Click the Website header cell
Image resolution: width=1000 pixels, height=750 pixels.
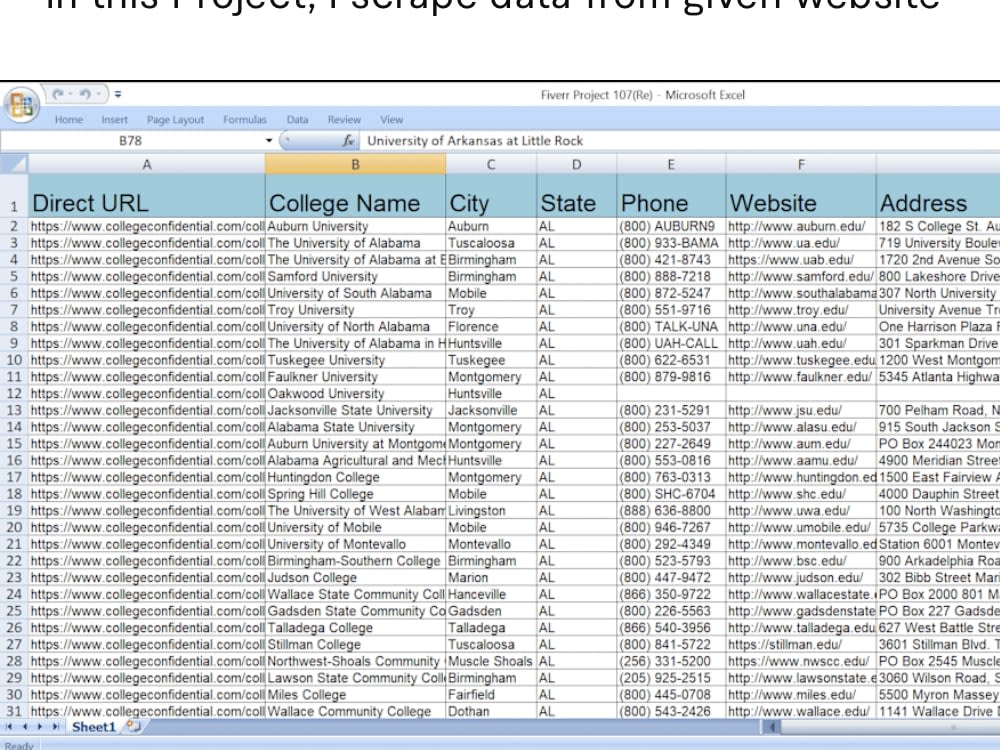tap(801, 196)
